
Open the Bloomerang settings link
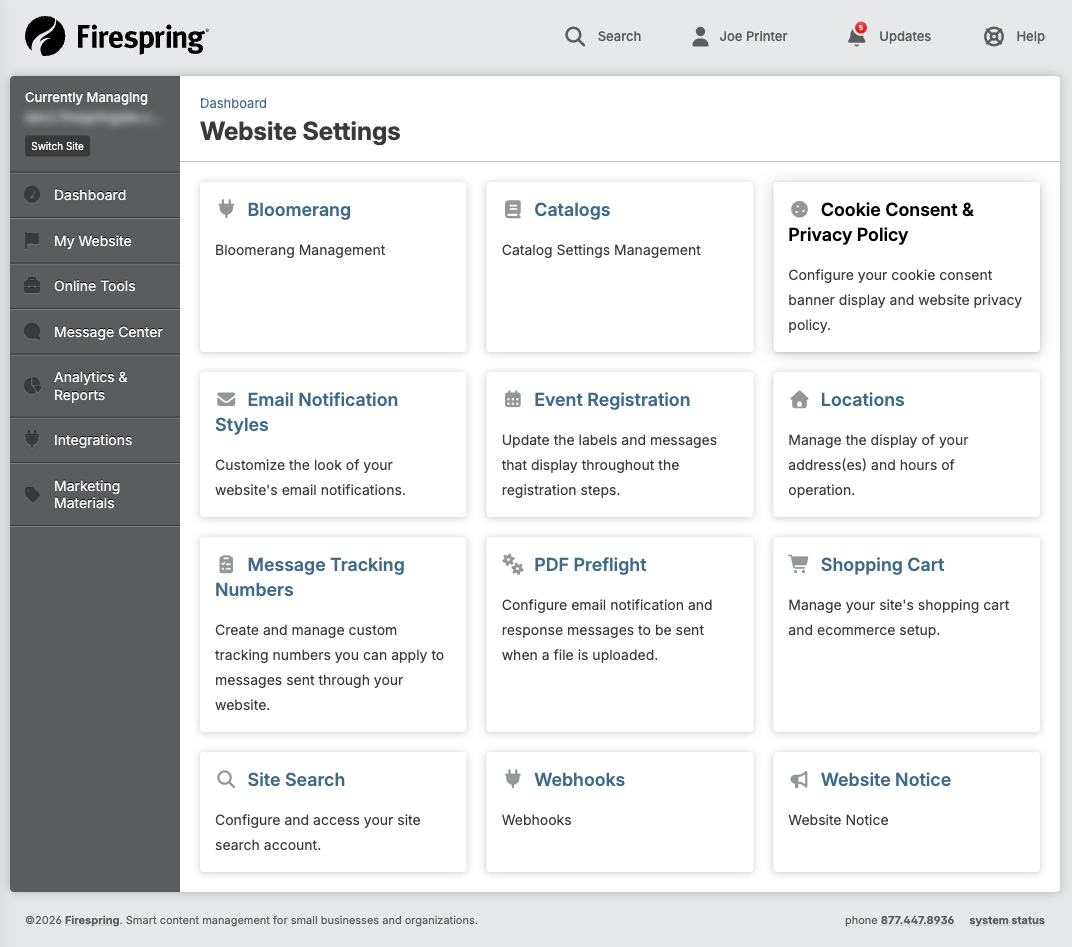coord(299,209)
